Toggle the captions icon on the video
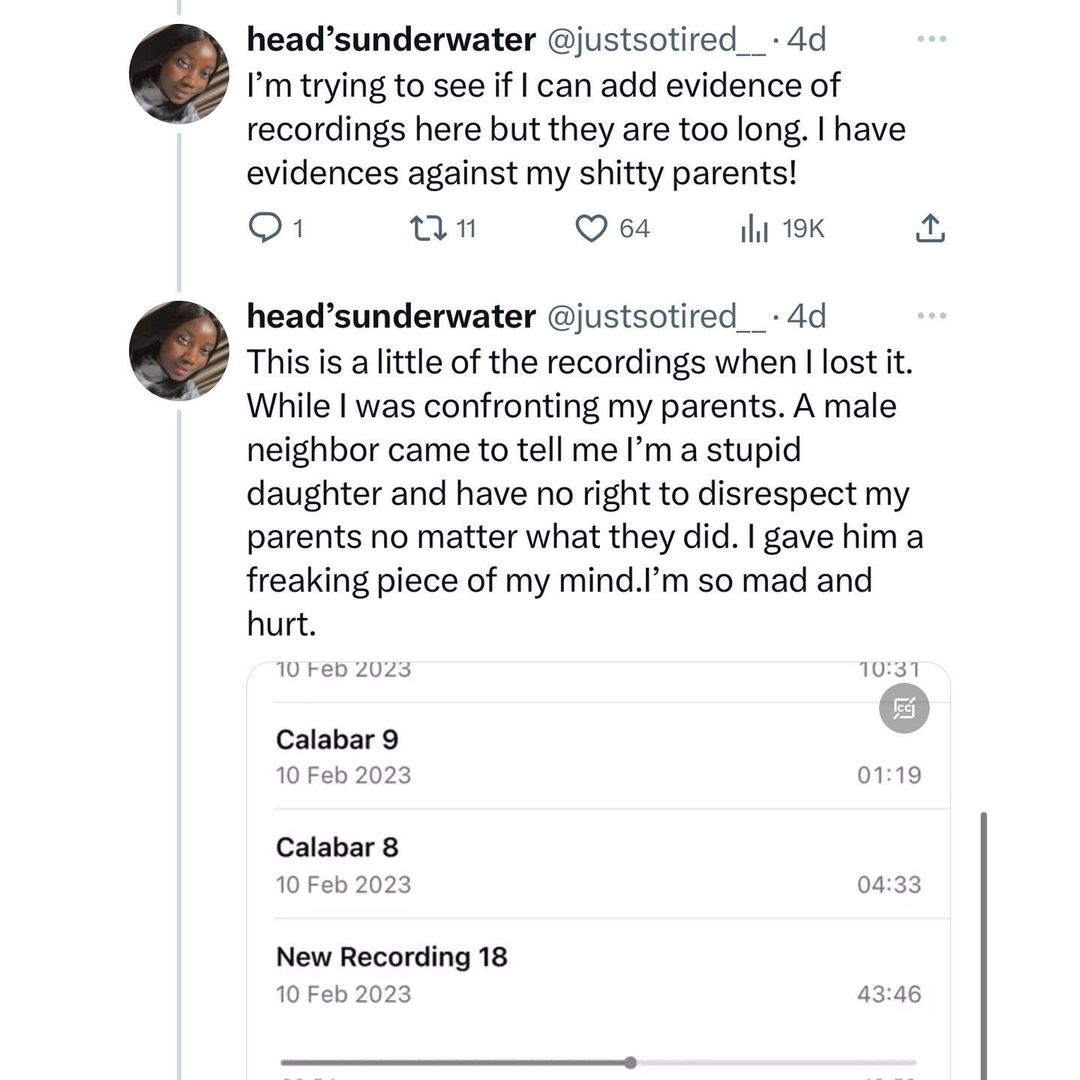Viewport: 1080px width, 1080px height. tap(903, 709)
